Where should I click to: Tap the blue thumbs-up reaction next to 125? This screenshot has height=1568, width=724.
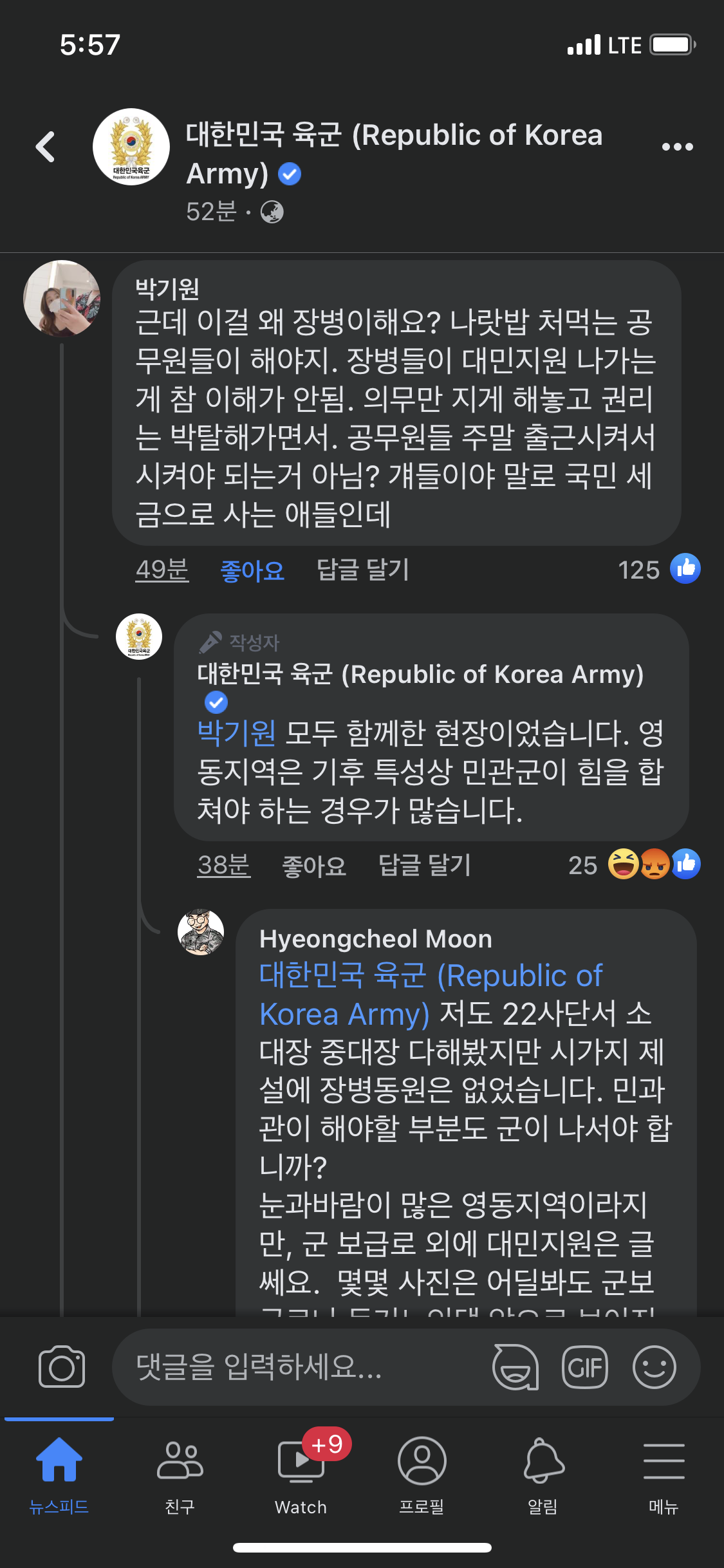(685, 569)
